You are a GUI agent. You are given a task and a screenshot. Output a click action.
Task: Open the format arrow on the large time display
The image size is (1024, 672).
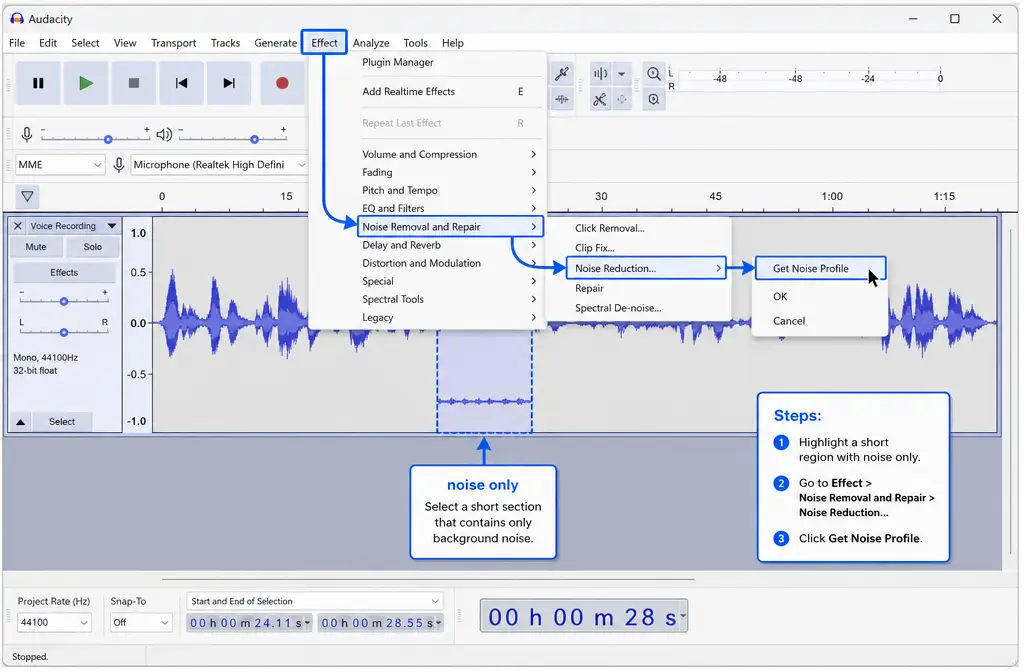coord(683,616)
